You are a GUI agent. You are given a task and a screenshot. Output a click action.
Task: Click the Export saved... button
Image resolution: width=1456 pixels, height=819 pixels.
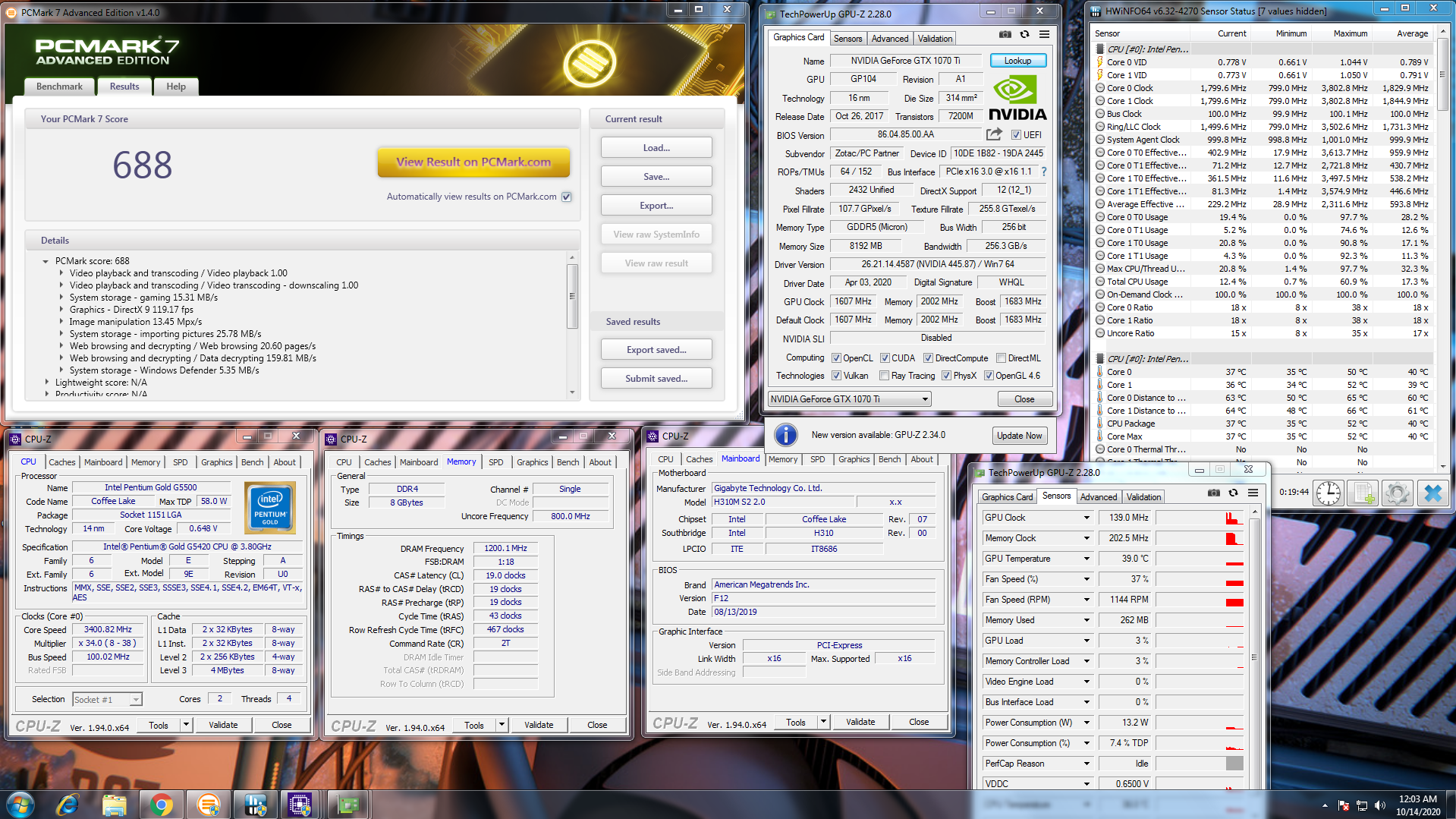coord(656,350)
